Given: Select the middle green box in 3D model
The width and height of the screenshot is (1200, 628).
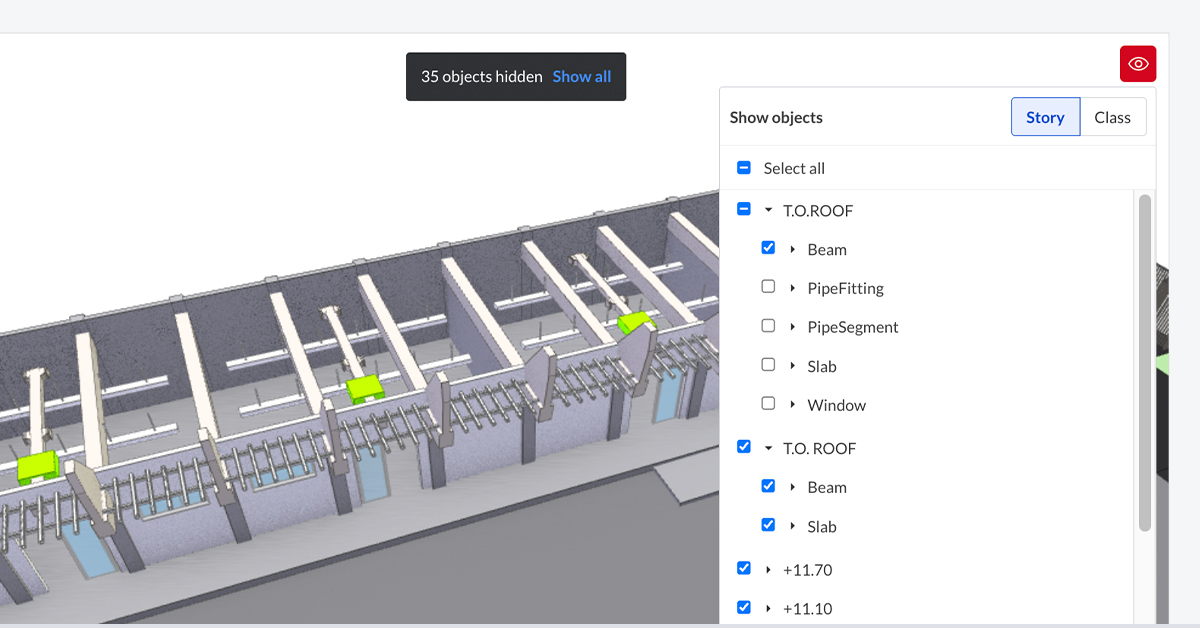Looking at the screenshot, I should coord(366,386).
